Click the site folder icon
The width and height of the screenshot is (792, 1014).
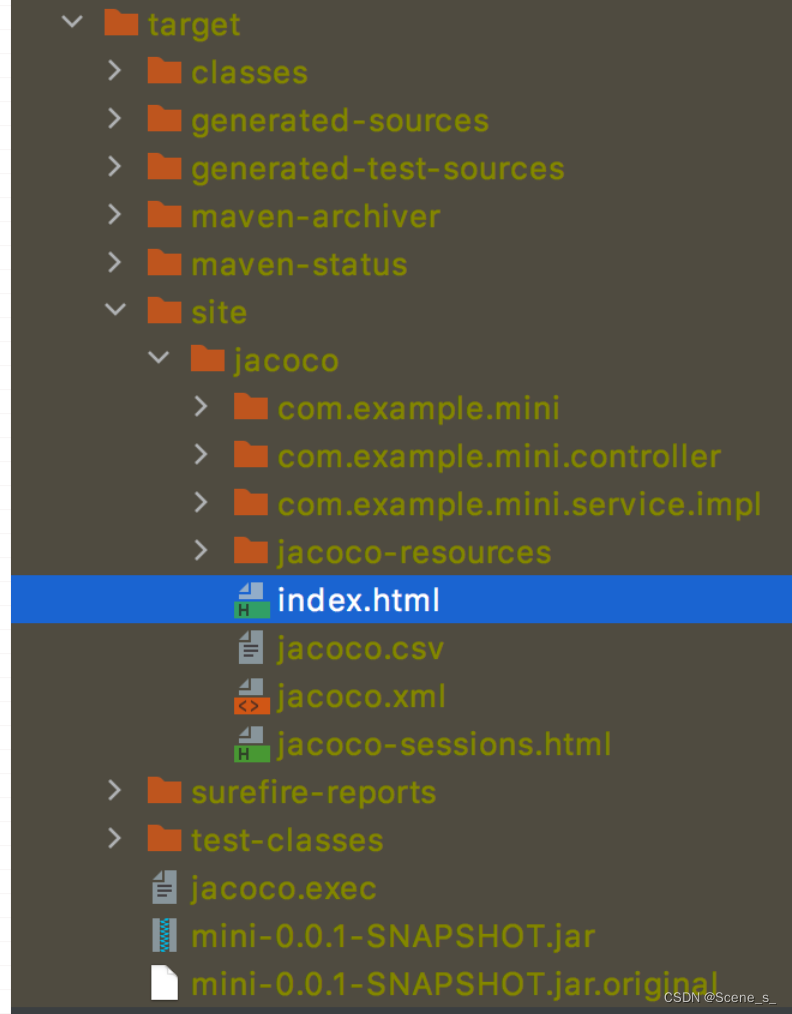[164, 310]
